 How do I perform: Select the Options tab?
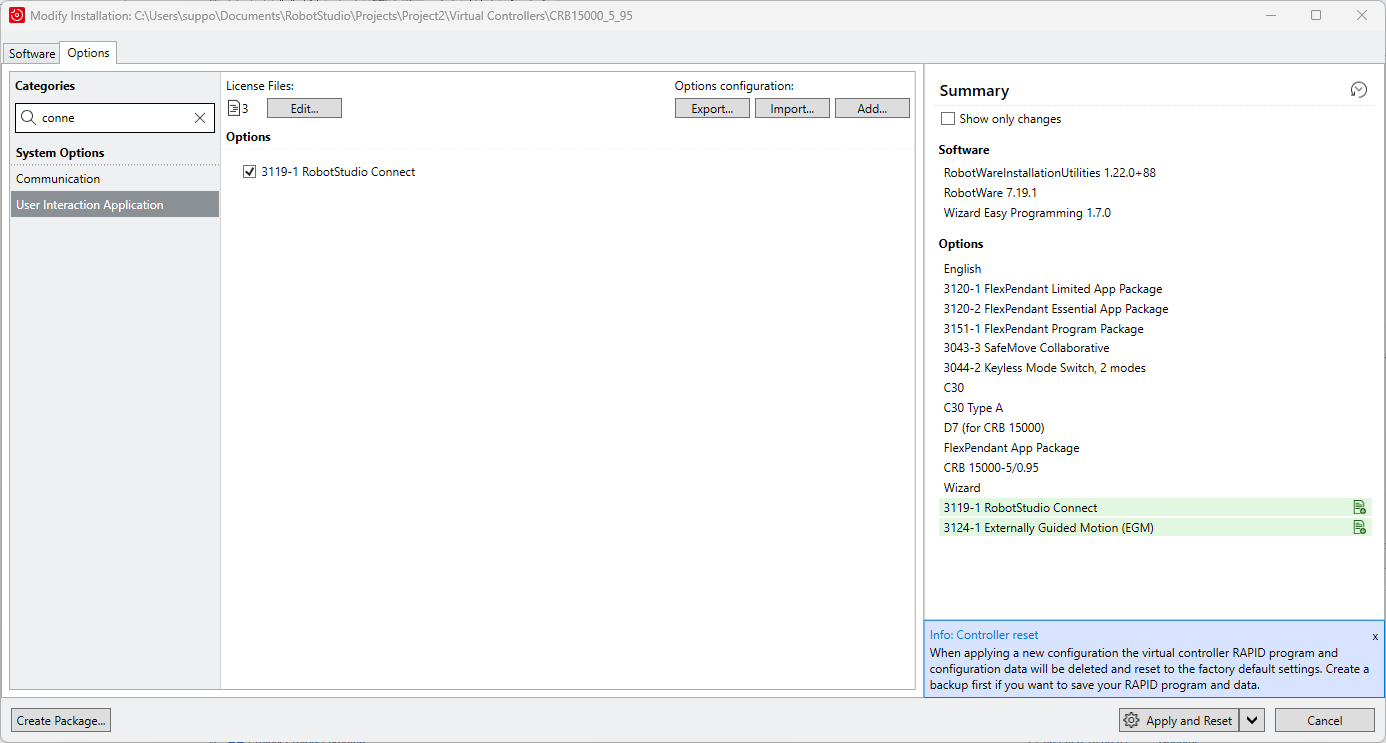click(x=88, y=53)
